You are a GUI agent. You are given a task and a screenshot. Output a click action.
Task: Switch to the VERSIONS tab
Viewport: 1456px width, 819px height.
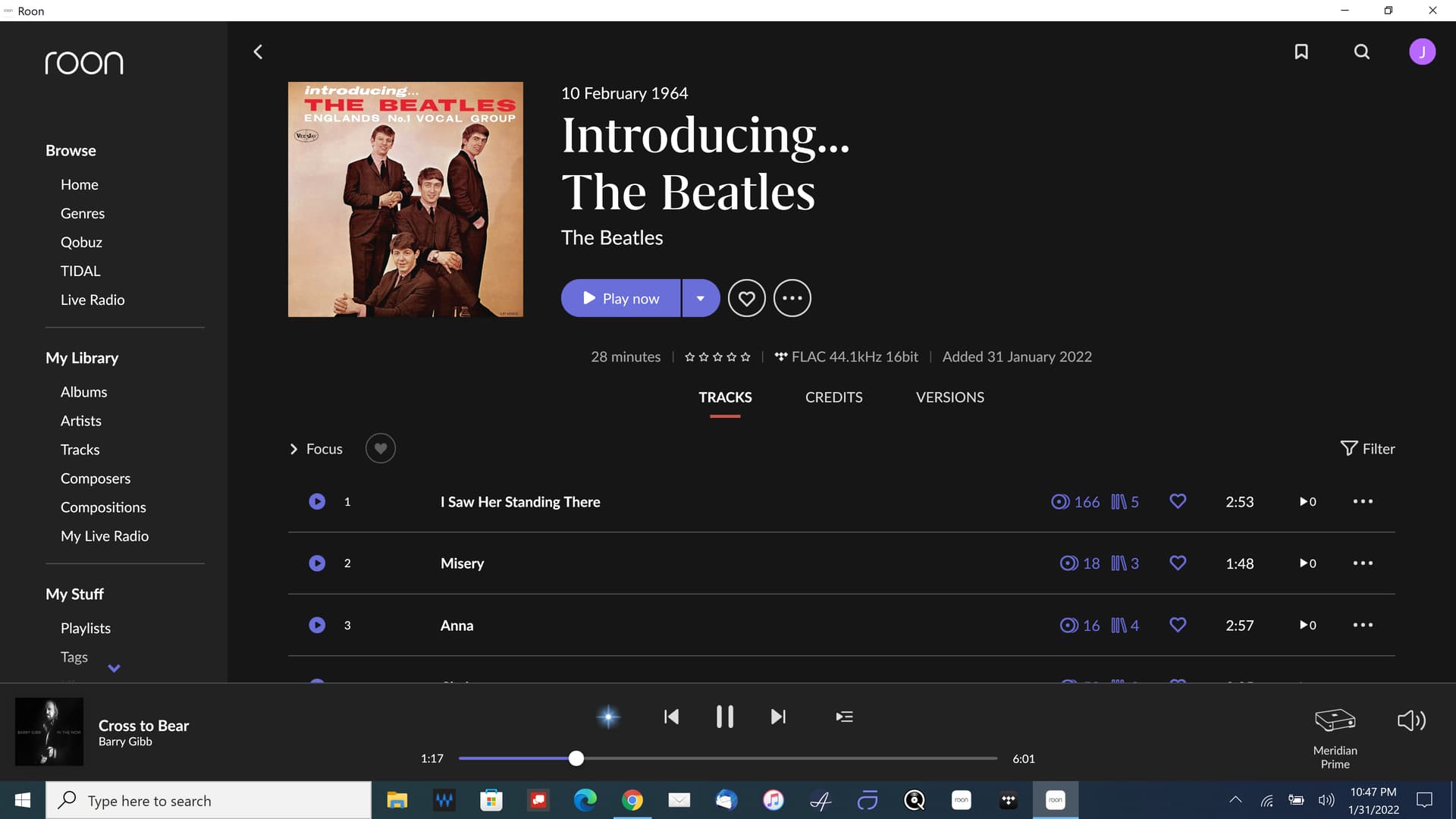pos(949,397)
